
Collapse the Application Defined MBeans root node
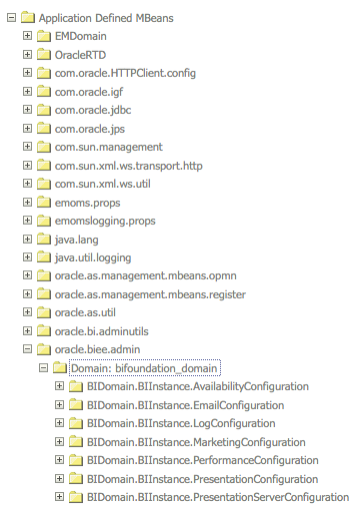coord(11,17)
